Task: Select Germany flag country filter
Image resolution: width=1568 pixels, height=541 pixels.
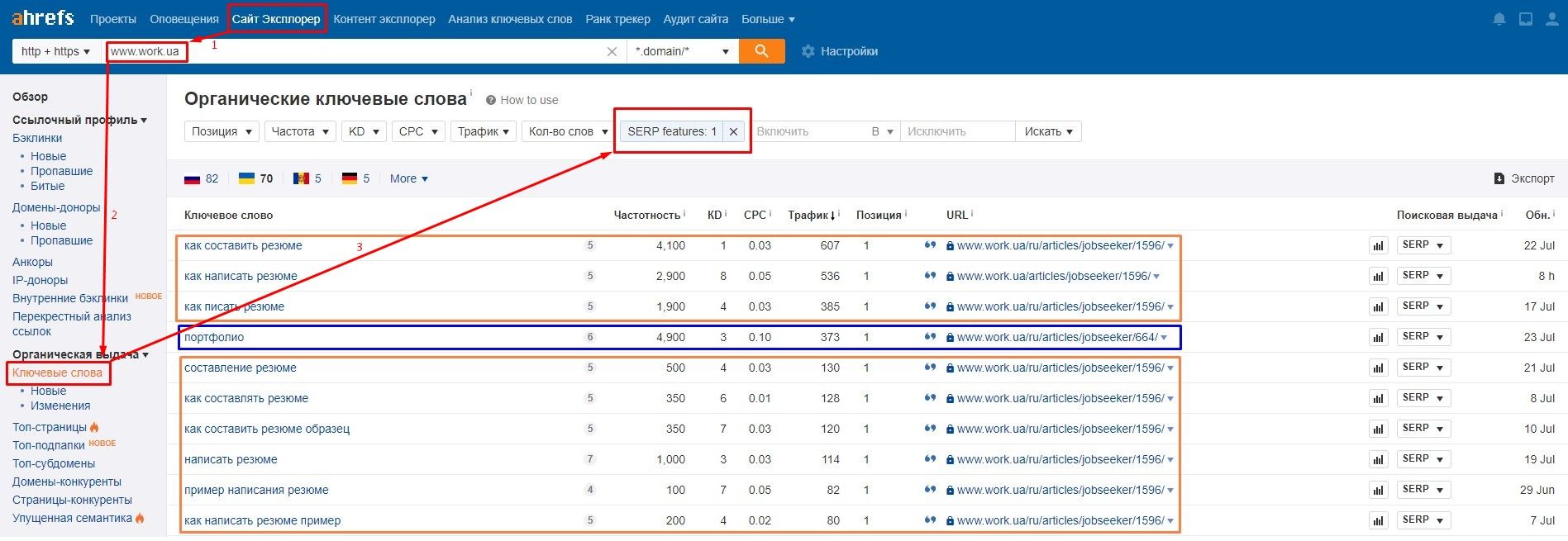Action: pyautogui.click(x=355, y=178)
